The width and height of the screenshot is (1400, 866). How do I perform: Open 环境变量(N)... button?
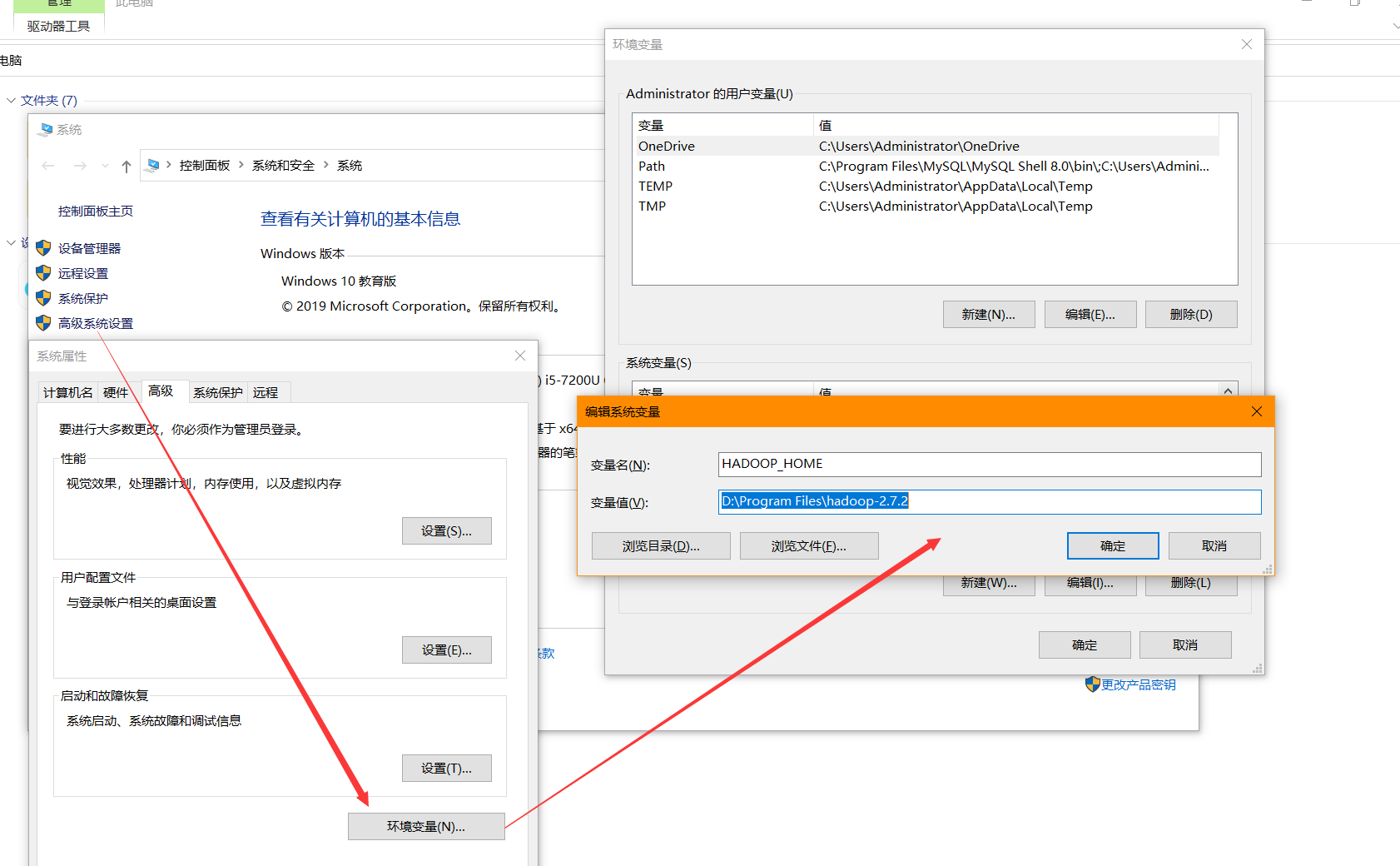click(x=426, y=827)
